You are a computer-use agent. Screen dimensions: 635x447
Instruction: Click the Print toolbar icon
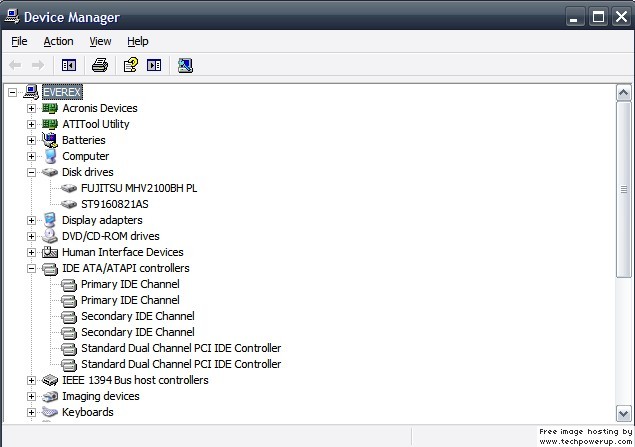pos(100,65)
